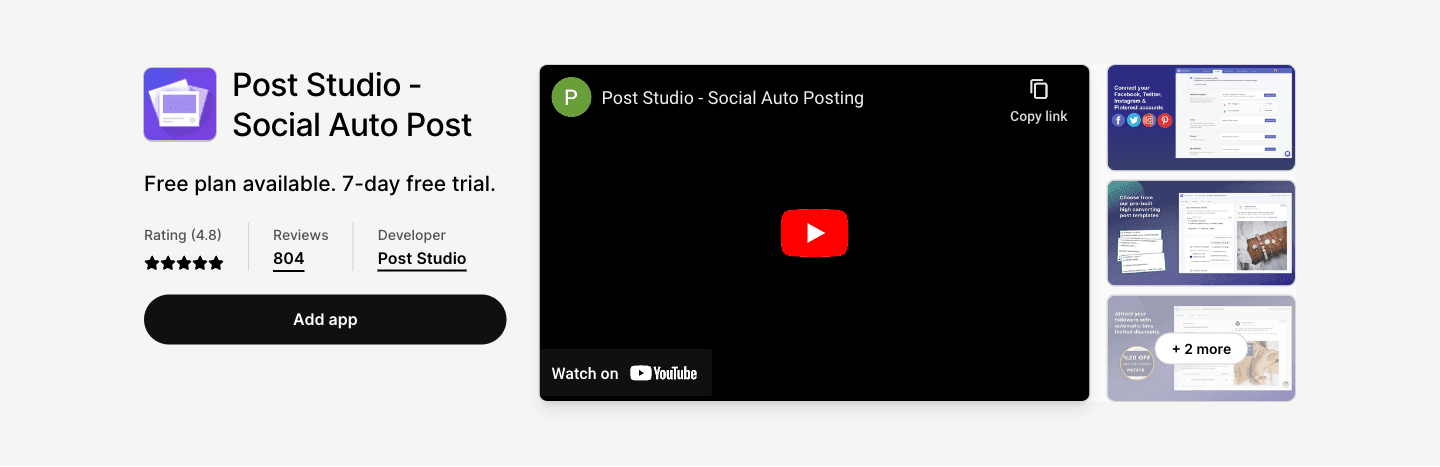Open the Connect your Facebook accounts screenshot thumbnail
This screenshot has width=1440, height=467.
[x=1201, y=118]
